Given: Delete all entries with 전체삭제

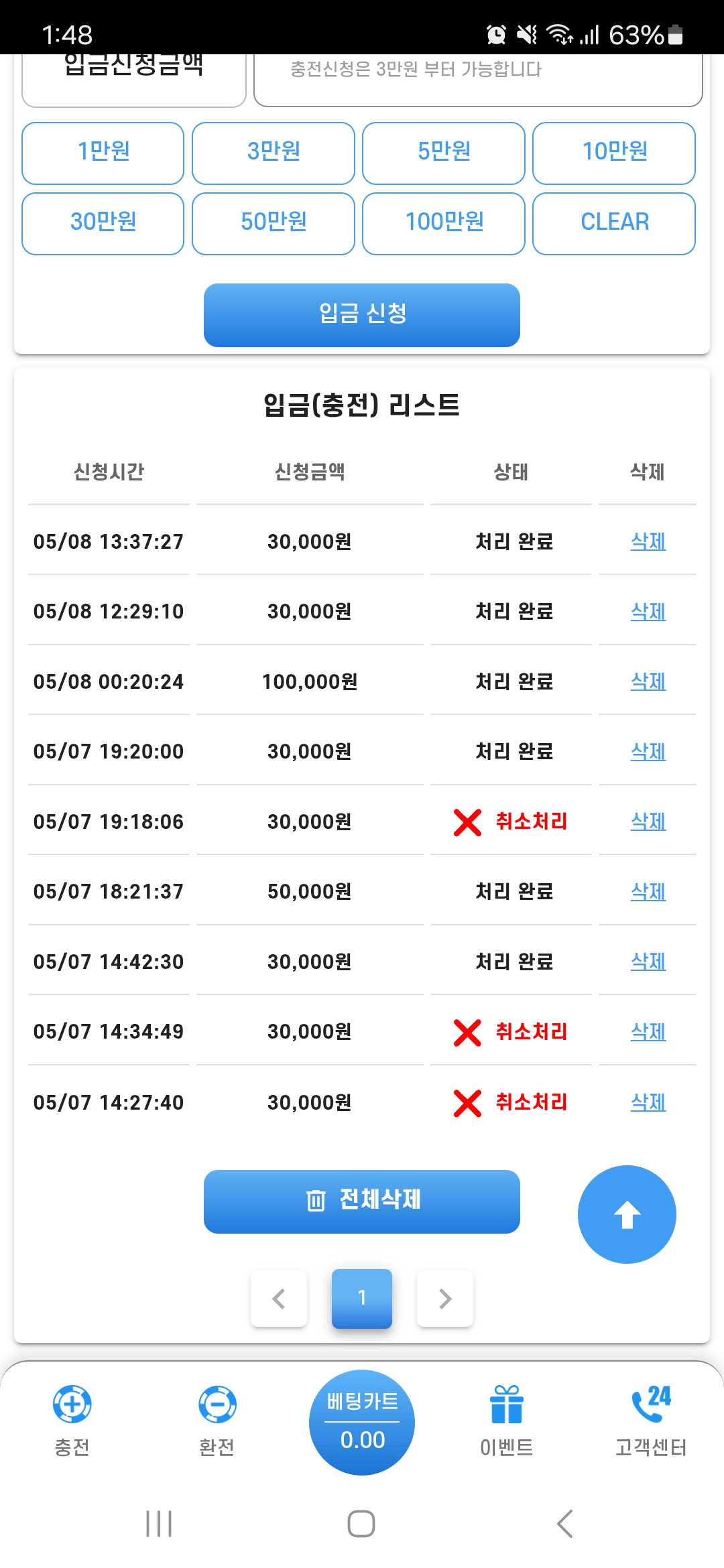Looking at the screenshot, I should [362, 1201].
